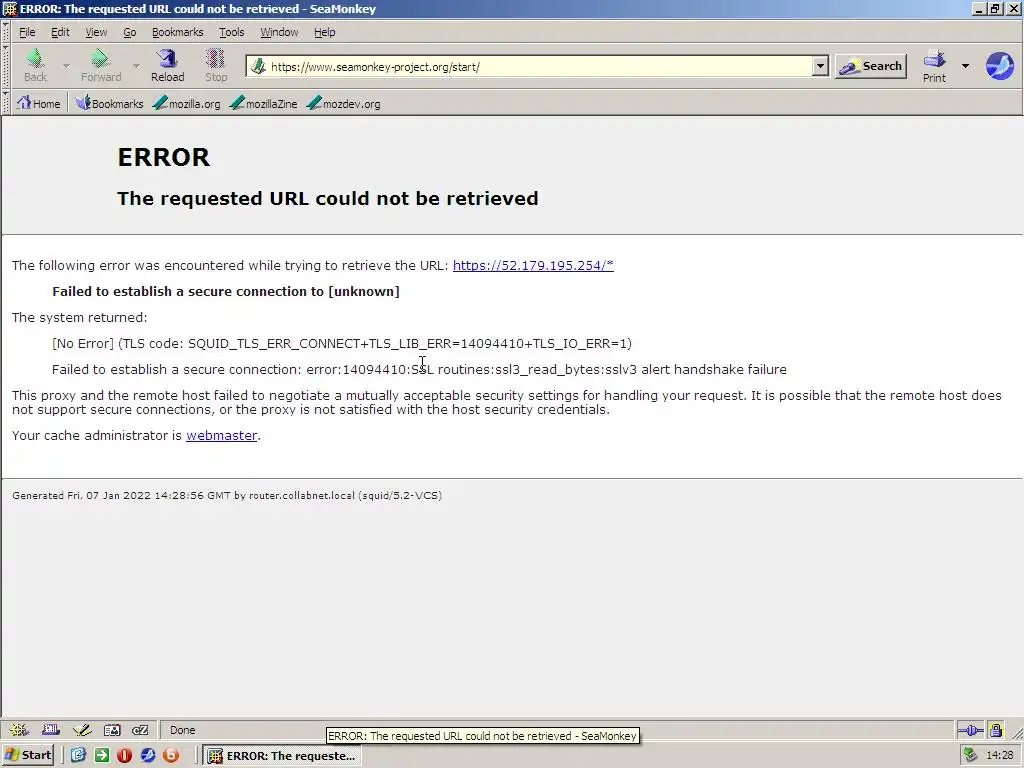
Task: Launch green arrow Quick Launch icon
Action: click(102, 756)
